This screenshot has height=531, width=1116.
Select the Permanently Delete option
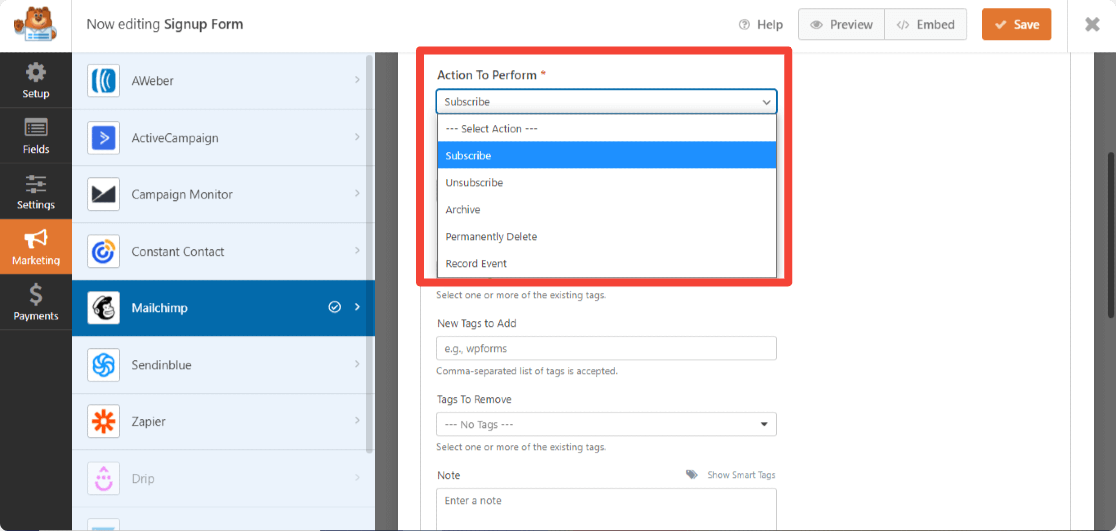[606, 236]
